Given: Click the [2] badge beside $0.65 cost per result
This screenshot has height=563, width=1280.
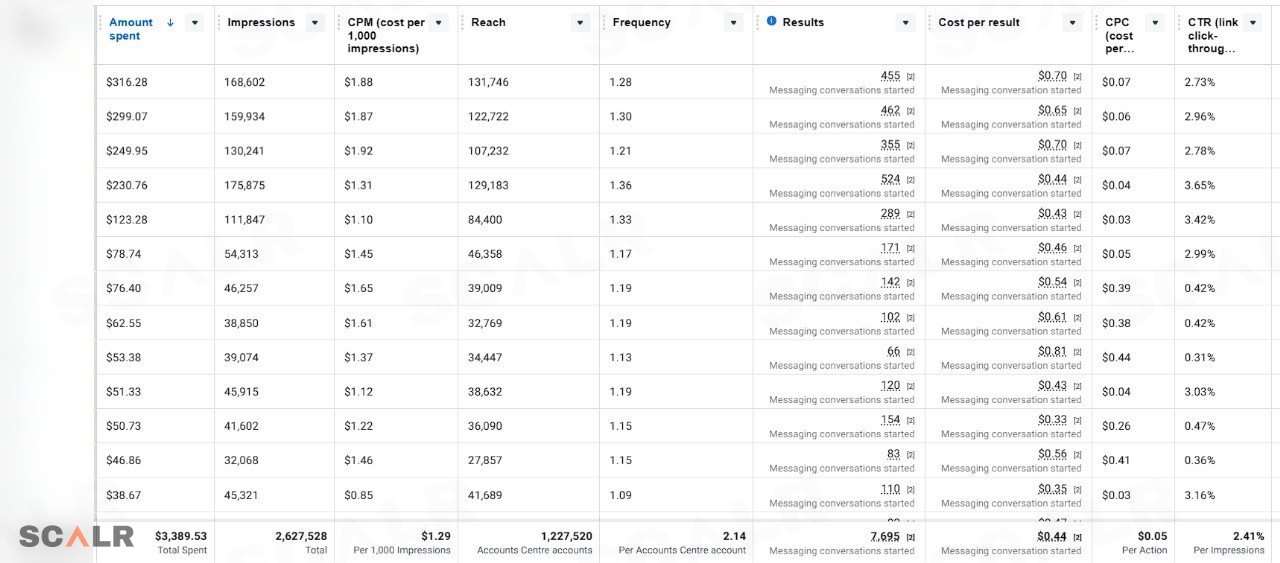Looking at the screenshot, I should point(1077,111).
